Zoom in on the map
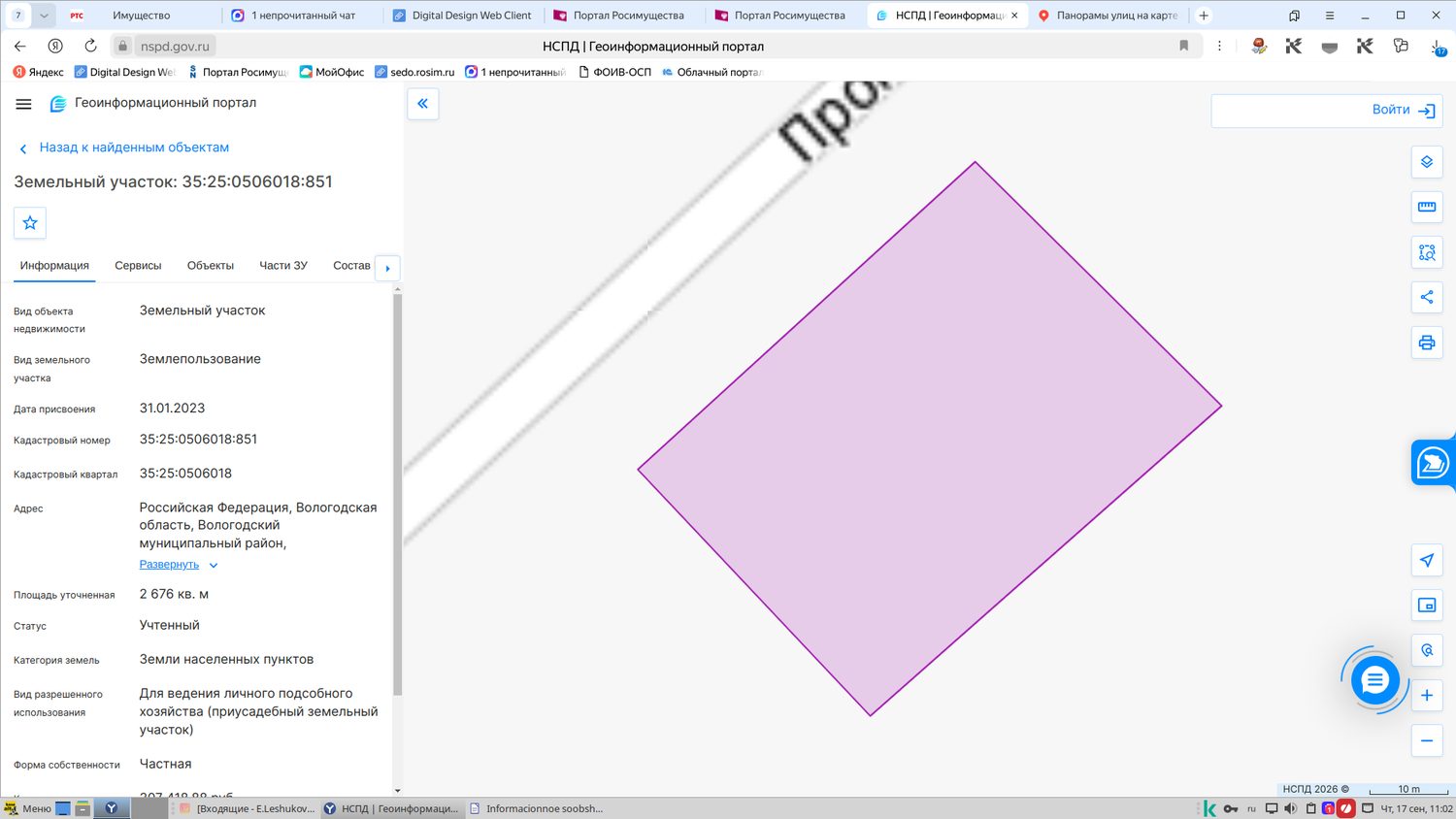The height and width of the screenshot is (819, 1456). click(x=1427, y=695)
